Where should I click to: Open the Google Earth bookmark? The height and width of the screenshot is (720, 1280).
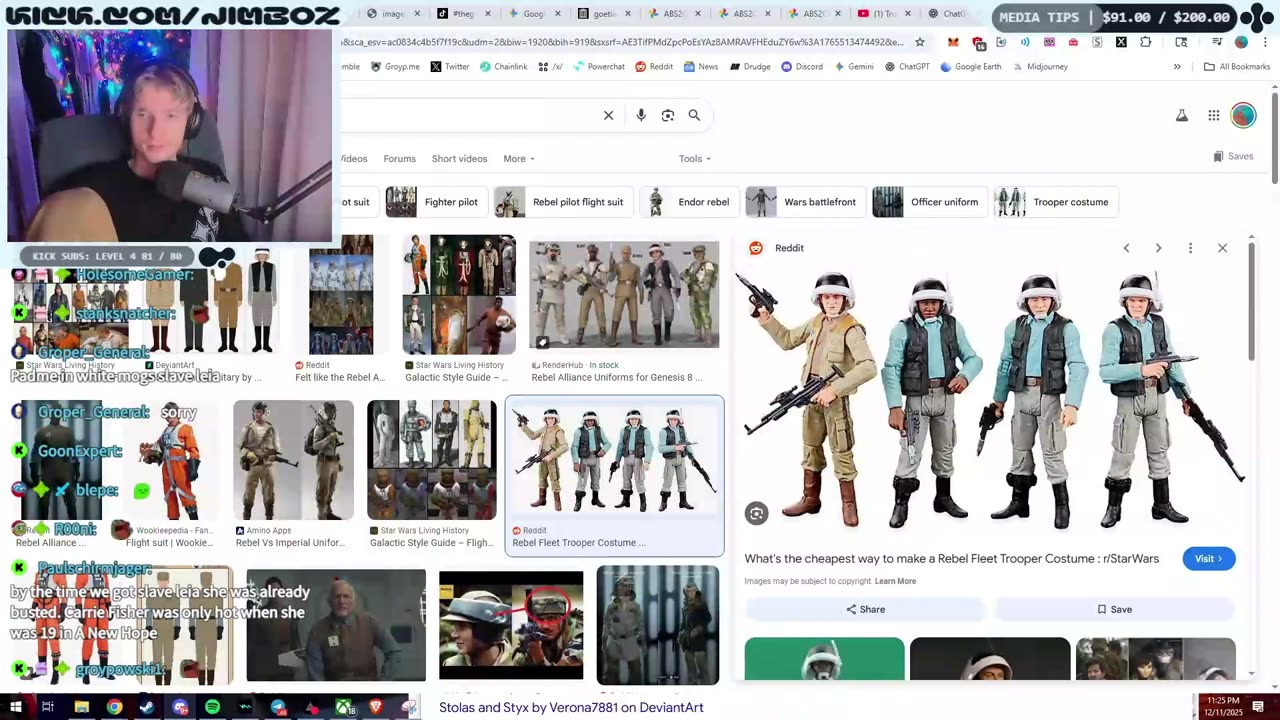tap(970, 67)
